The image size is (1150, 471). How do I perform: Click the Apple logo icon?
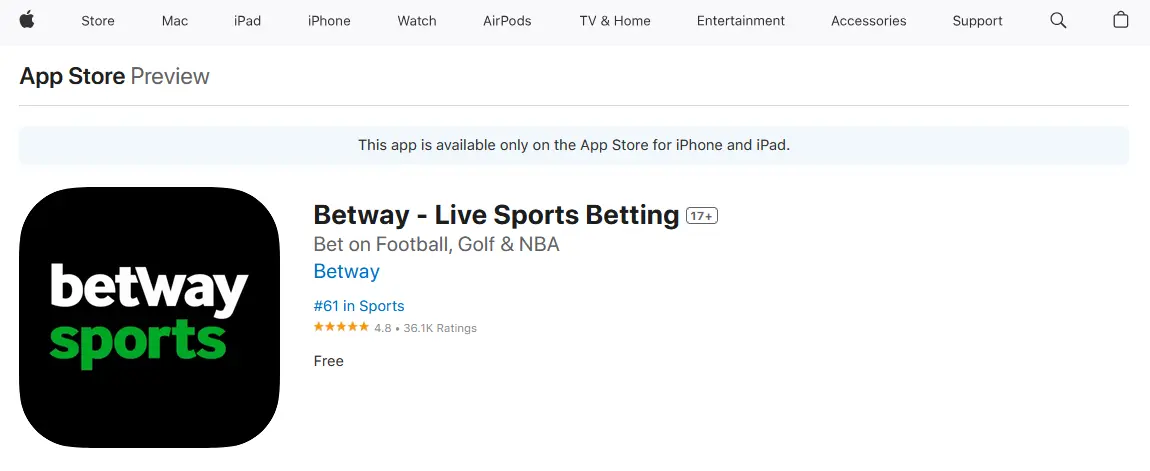click(27, 20)
